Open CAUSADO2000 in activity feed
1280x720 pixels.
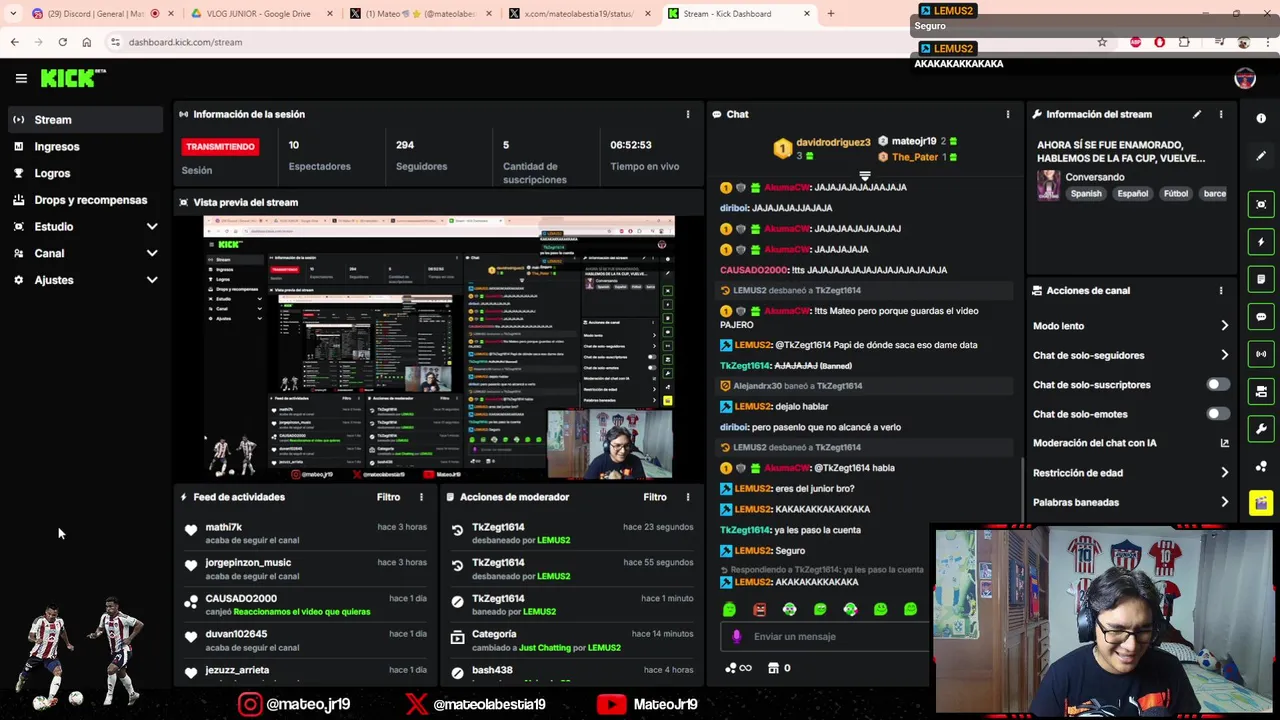tap(241, 599)
